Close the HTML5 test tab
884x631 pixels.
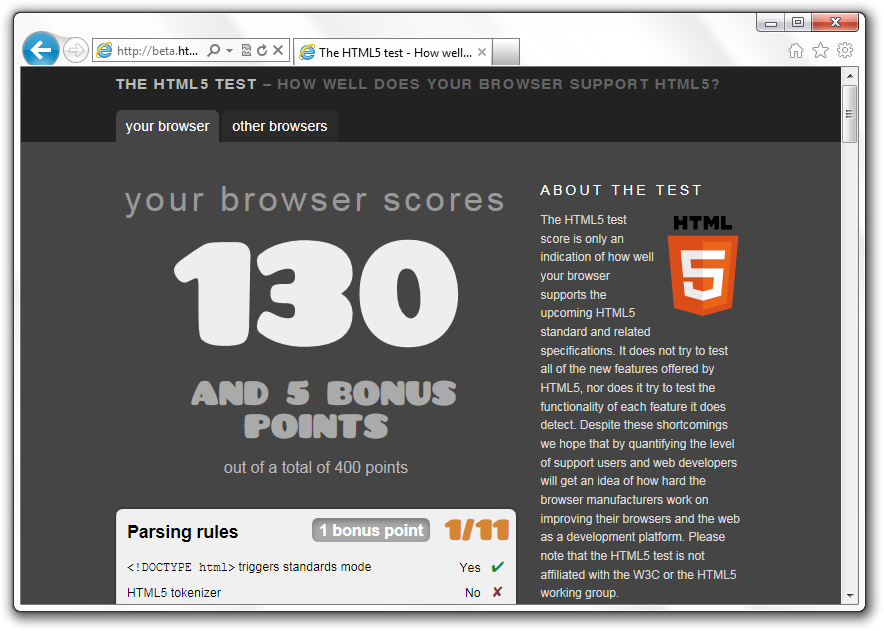482,52
